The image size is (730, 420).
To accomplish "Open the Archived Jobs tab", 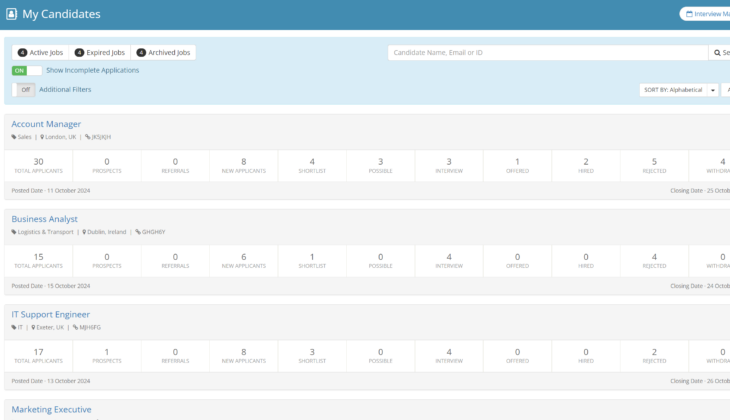I will [163, 52].
